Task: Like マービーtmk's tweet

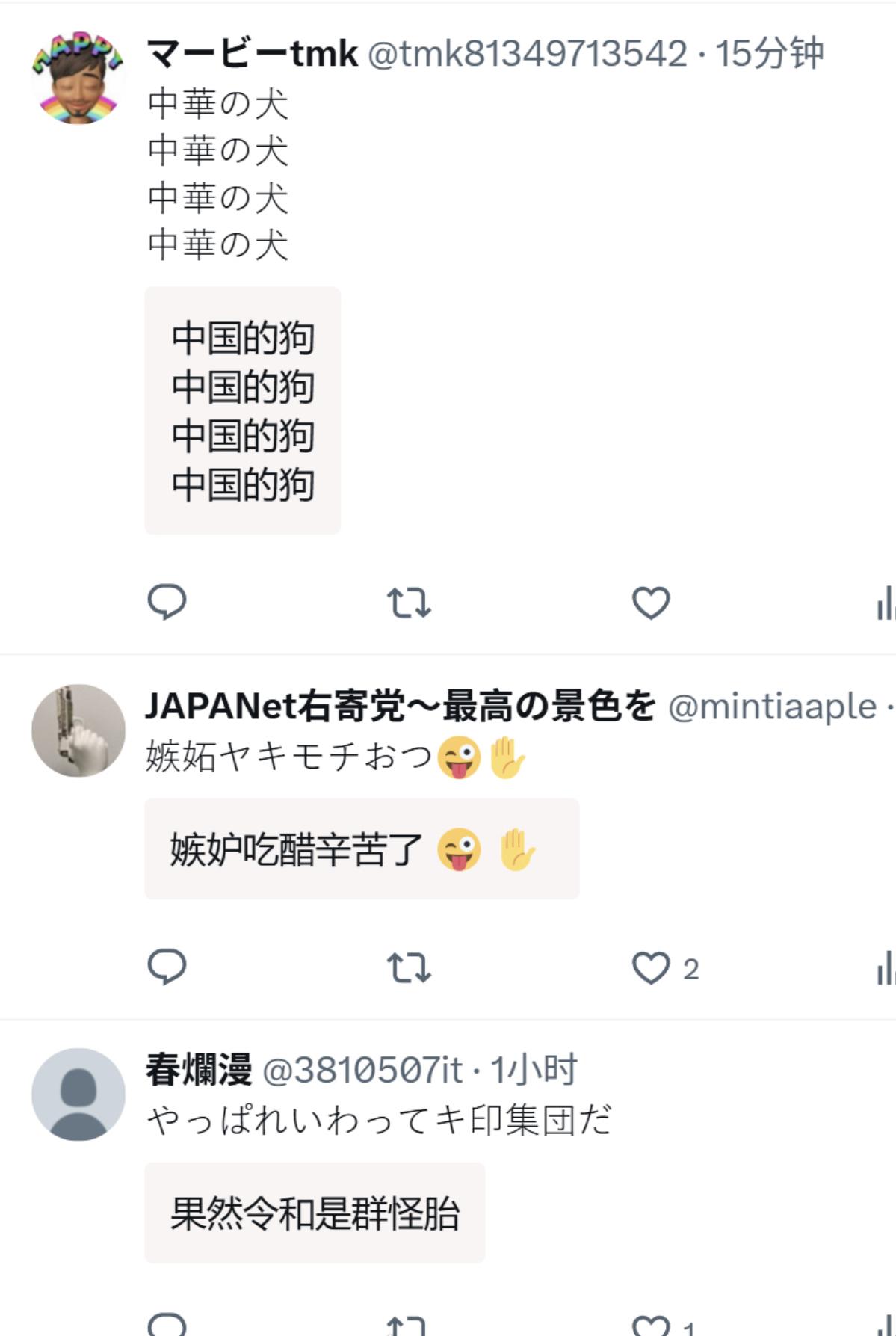Action: (x=651, y=603)
